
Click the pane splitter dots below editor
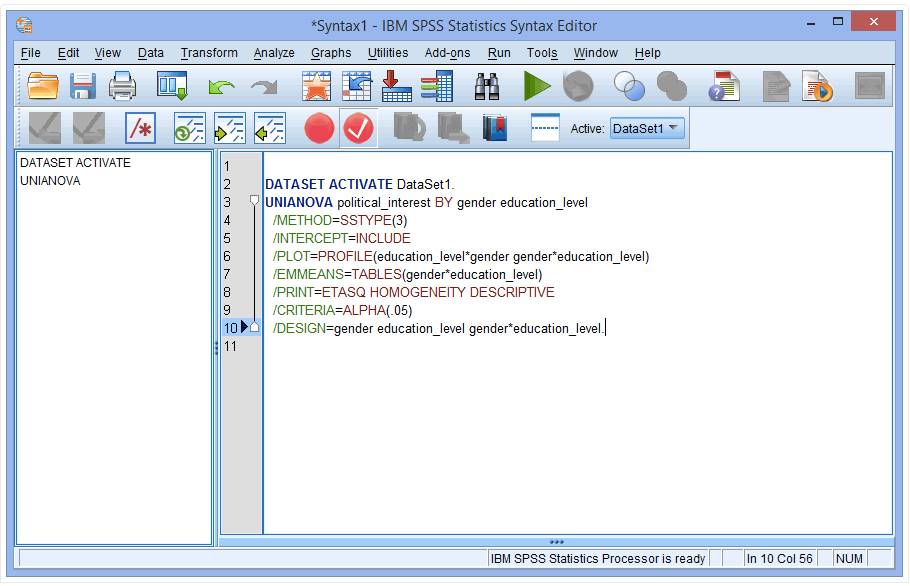click(x=557, y=542)
